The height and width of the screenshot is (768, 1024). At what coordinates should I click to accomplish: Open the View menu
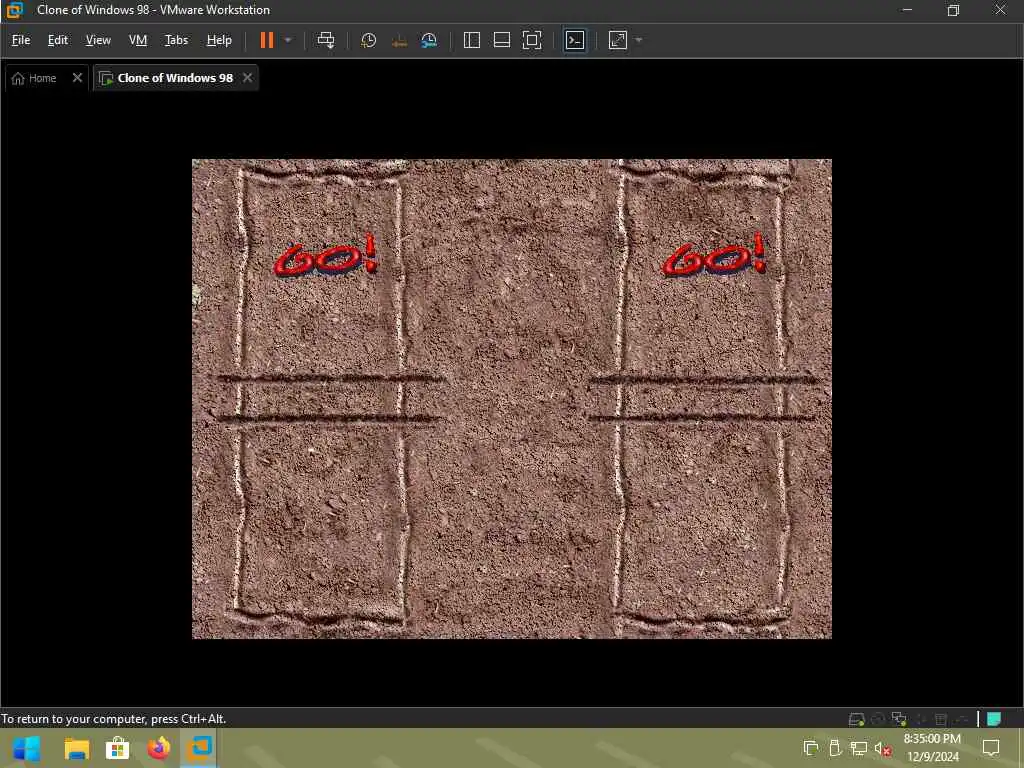point(98,40)
